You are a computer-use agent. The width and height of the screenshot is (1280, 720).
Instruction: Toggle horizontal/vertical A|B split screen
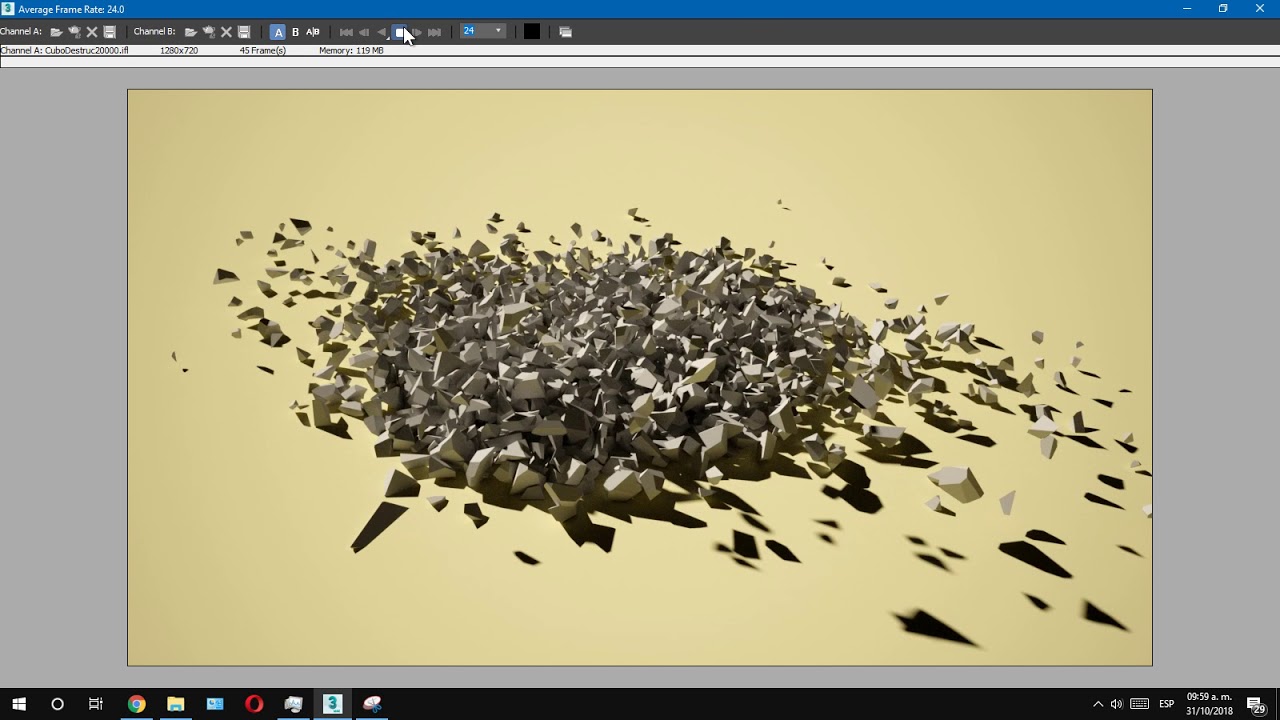click(313, 32)
